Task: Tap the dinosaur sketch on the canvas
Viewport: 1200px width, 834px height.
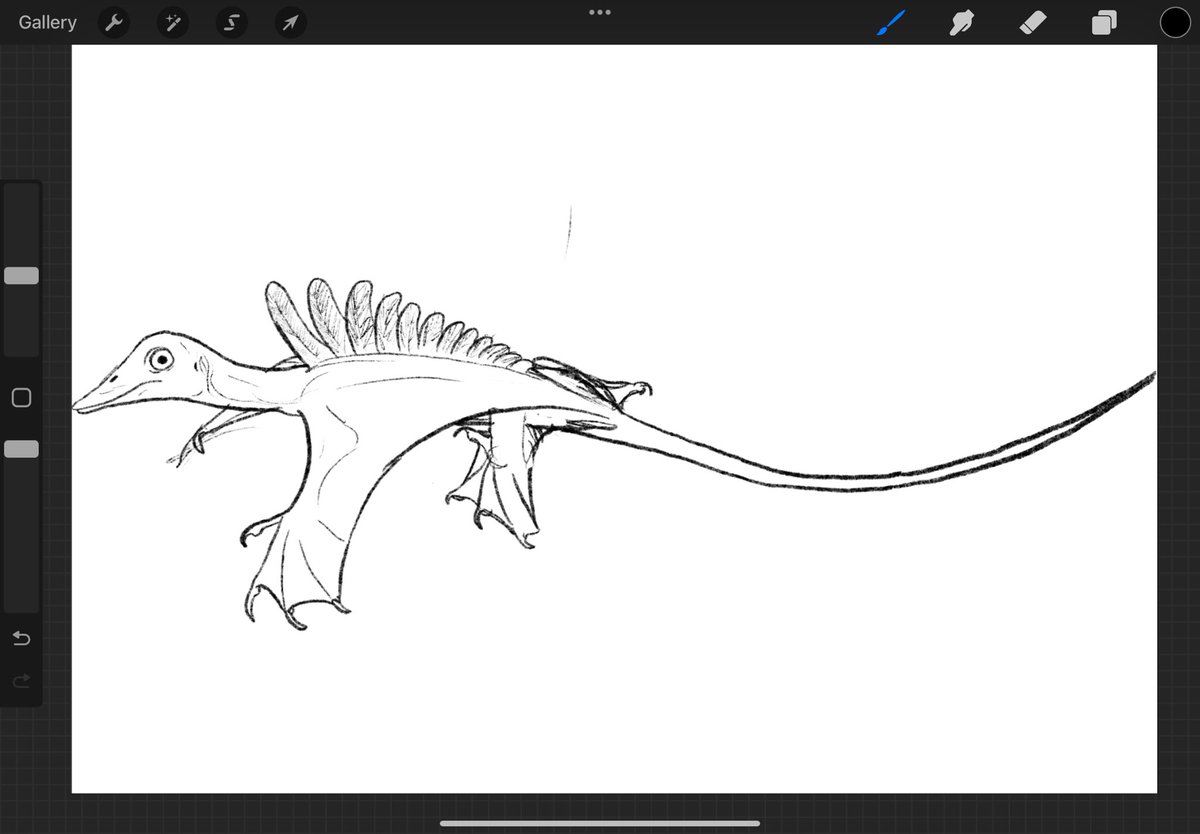Action: (350, 400)
